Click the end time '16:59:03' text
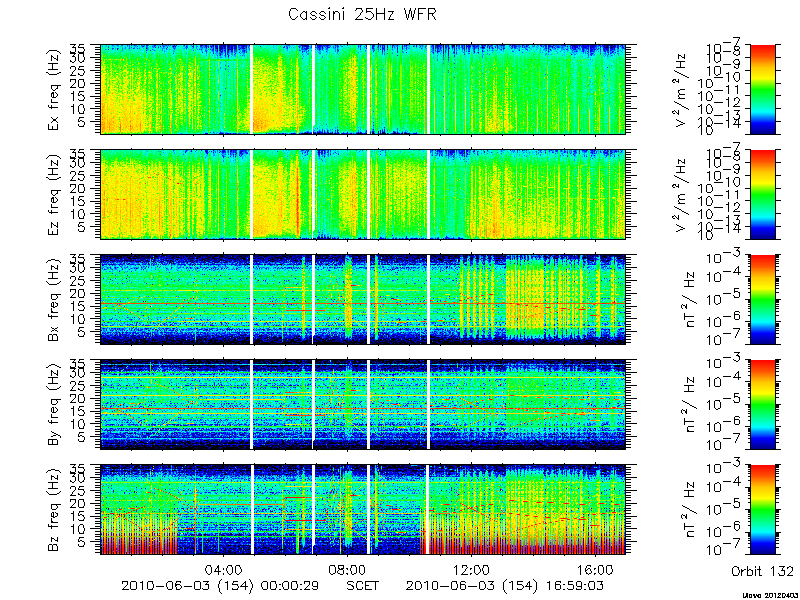The image size is (800, 600). 574,585
